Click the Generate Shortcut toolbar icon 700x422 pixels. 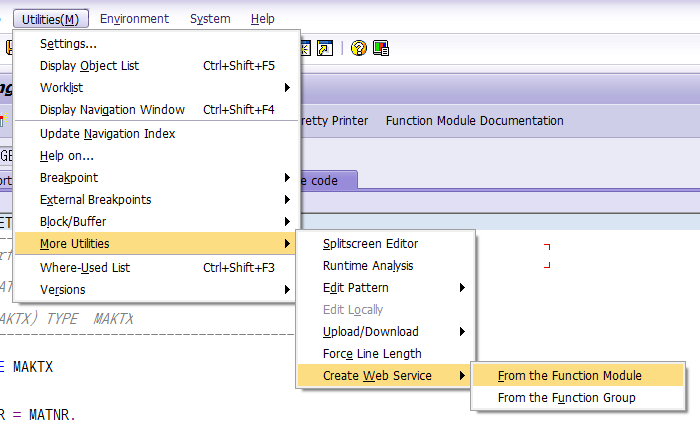[x=325, y=48]
